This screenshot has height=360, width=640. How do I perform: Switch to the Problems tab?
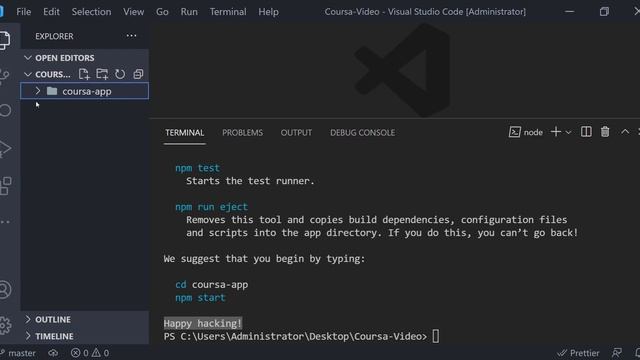242,133
